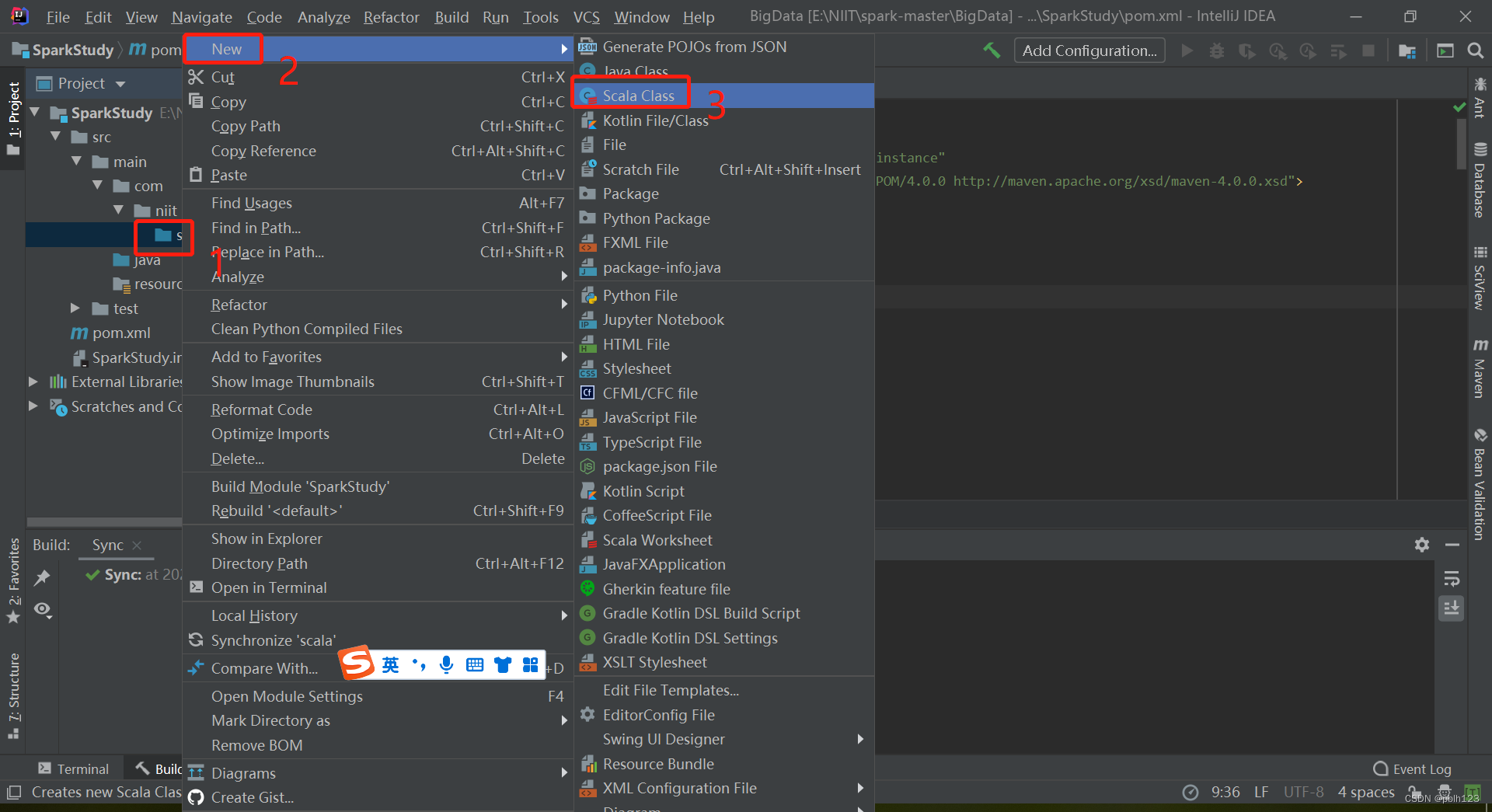Click the LF line separator in status bar

coord(1261,792)
